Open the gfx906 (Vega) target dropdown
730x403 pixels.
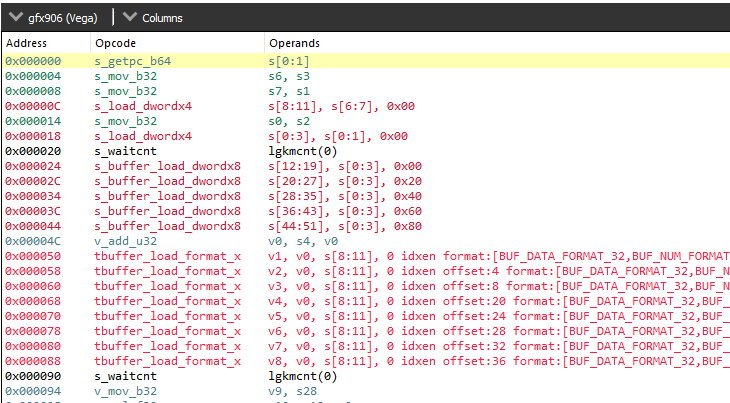(x=60, y=17)
